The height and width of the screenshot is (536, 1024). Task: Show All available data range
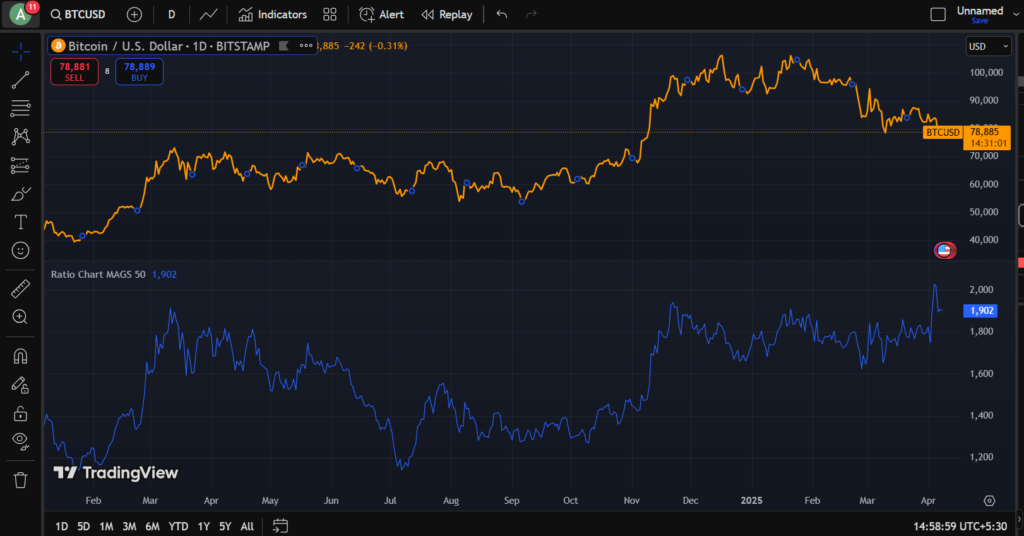[x=247, y=526]
